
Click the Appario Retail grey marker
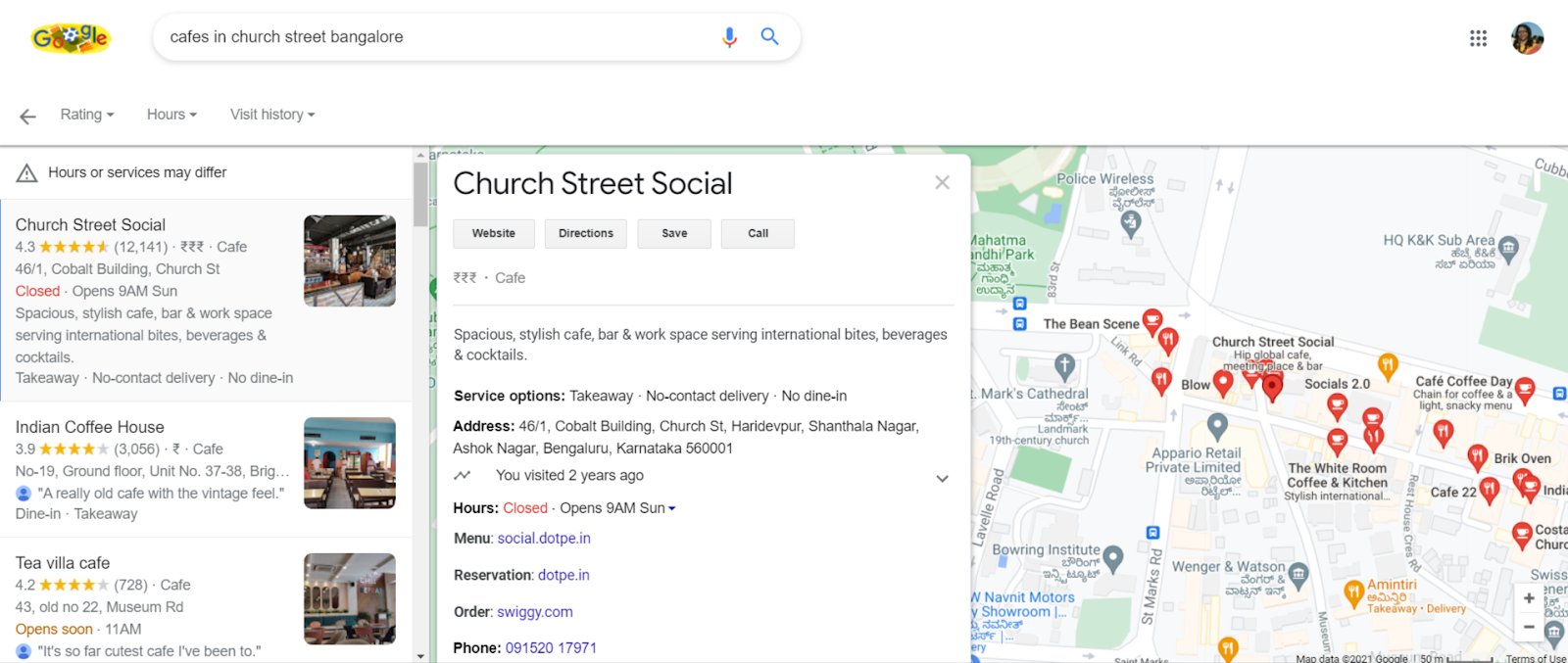(x=1217, y=427)
